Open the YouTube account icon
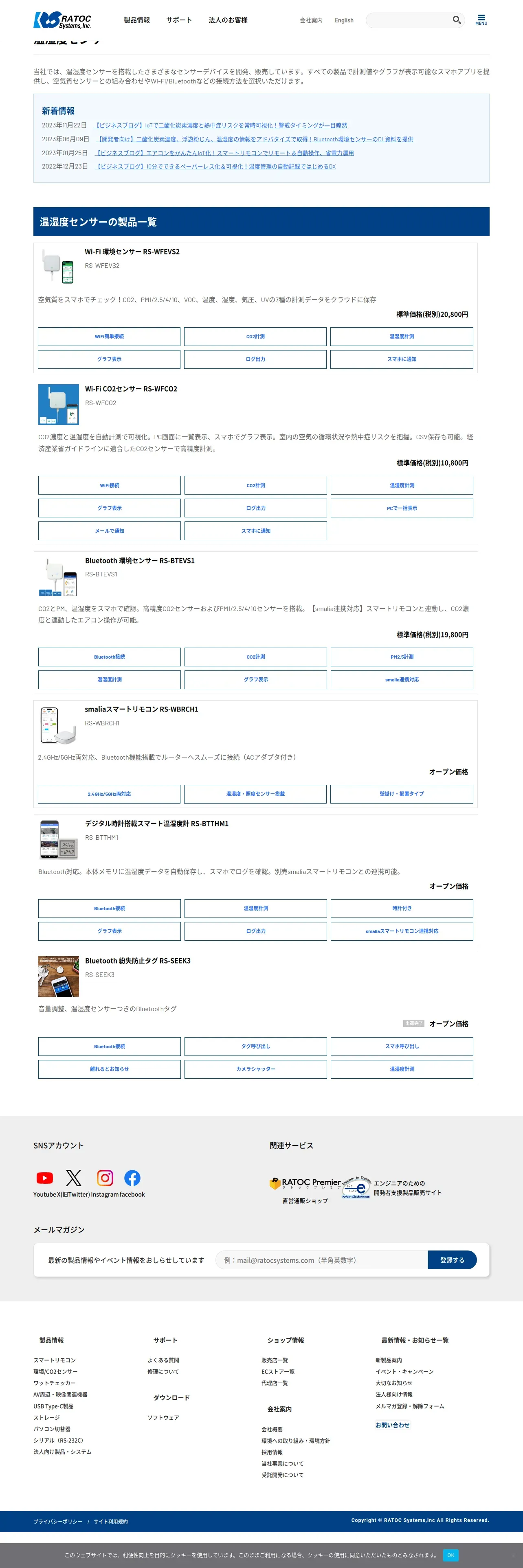523x1568 pixels. tap(44, 1178)
